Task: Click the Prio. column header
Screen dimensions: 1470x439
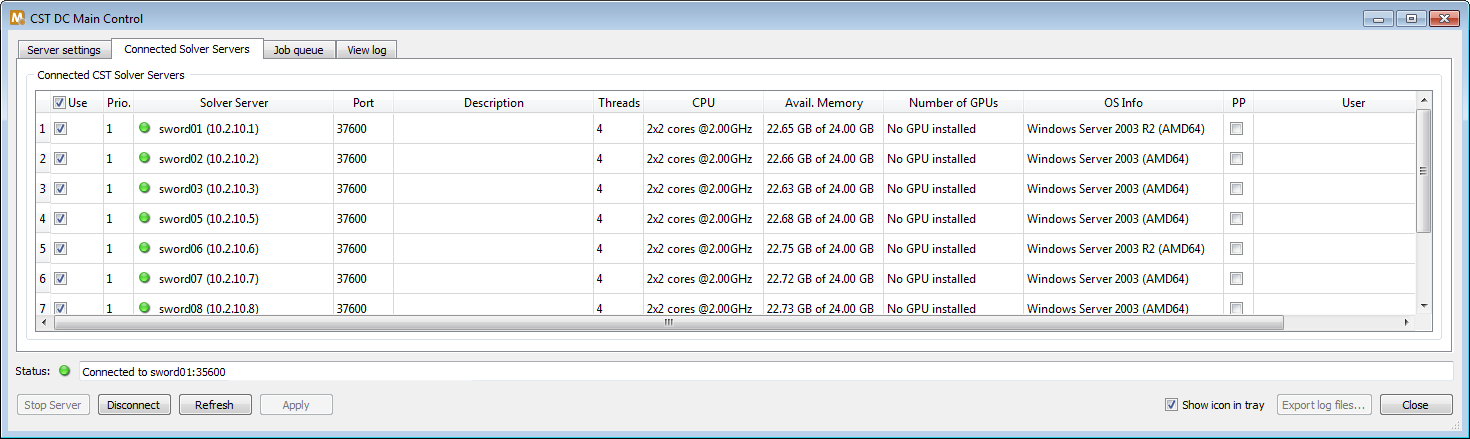Action: pos(119,102)
